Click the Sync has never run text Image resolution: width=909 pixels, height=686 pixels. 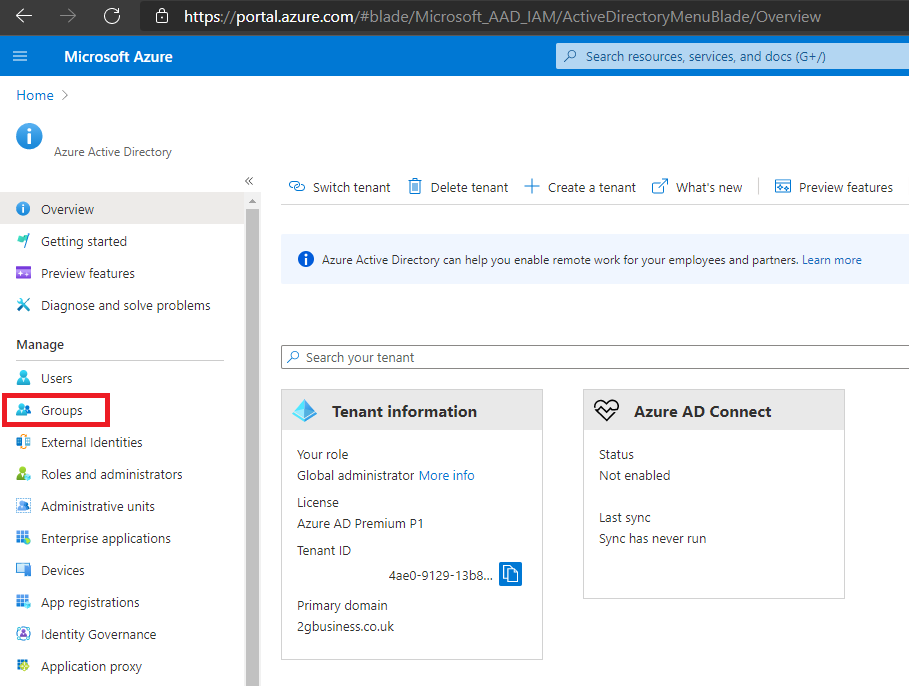(x=652, y=539)
